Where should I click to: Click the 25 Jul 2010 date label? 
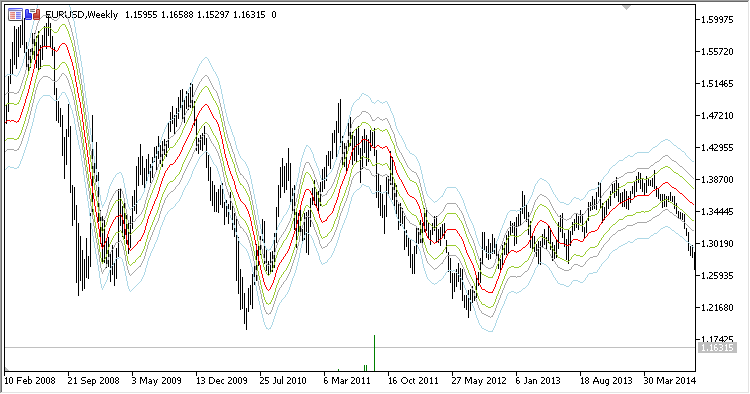[x=283, y=381]
